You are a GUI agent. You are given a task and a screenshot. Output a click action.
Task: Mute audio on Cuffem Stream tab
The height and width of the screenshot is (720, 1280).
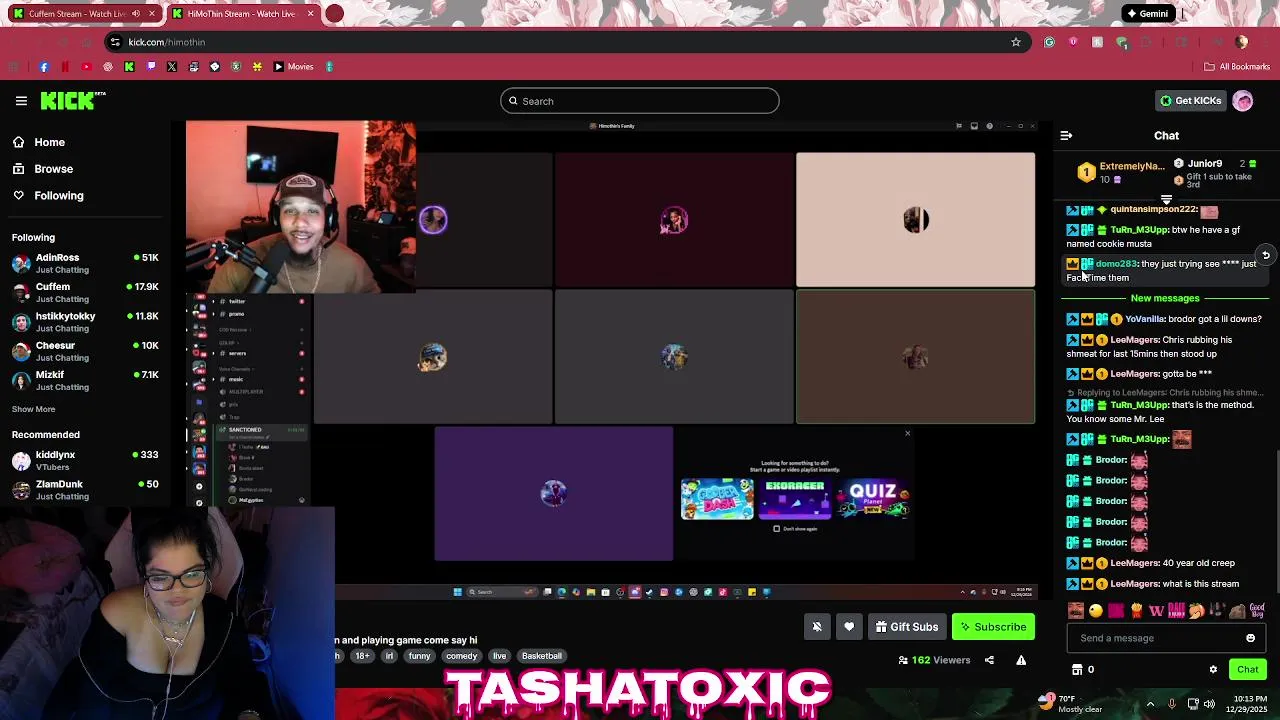[x=136, y=14]
